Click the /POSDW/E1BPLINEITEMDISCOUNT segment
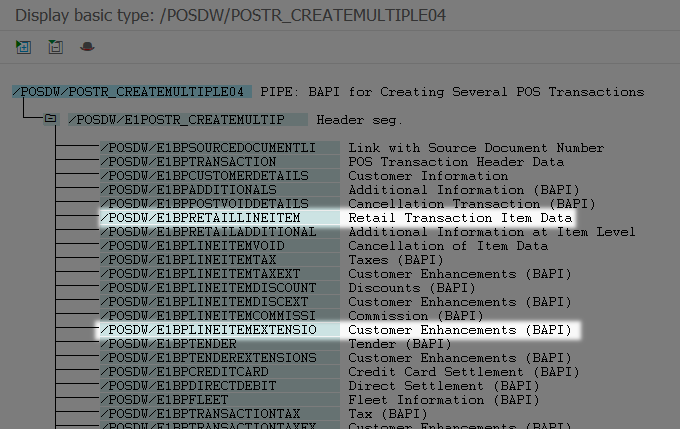The height and width of the screenshot is (429, 680). [x=208, y=287]
